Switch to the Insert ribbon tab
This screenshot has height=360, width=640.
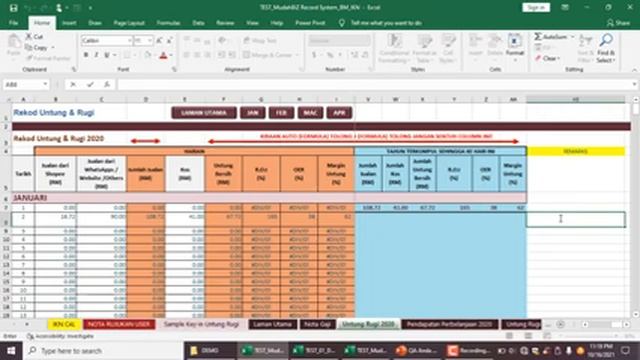[69, 23]
